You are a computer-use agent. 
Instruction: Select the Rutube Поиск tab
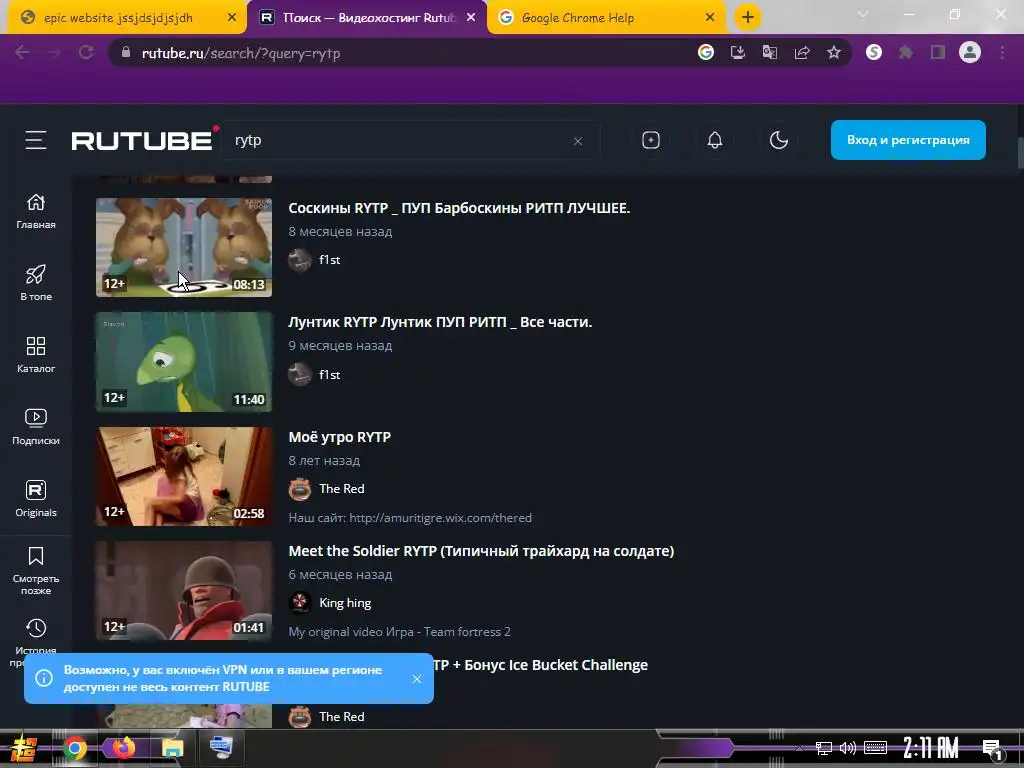click(357, 18)
